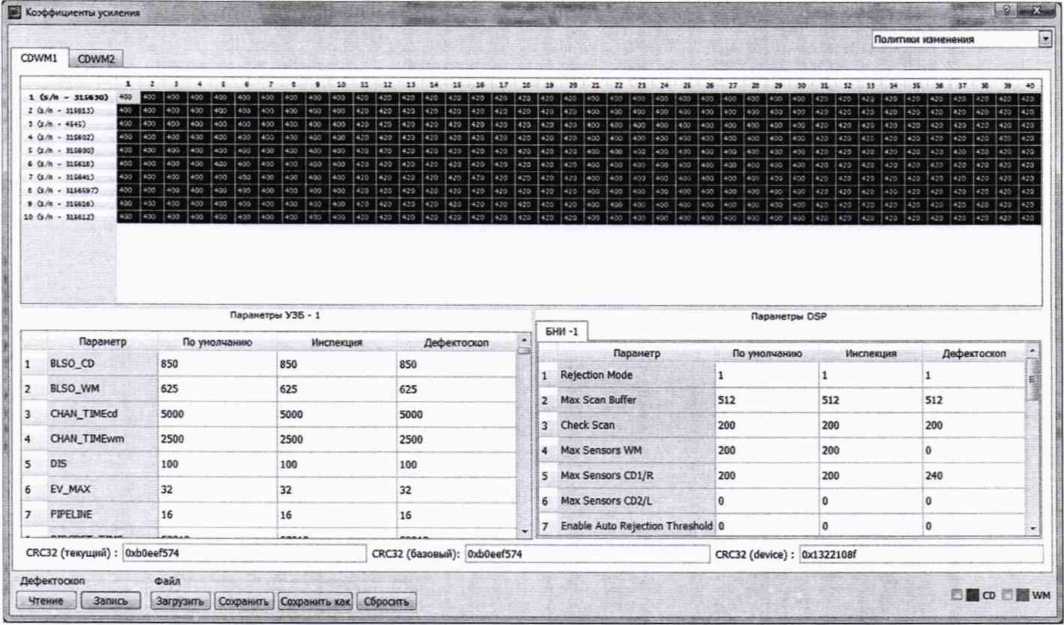
Task: Click the Сбросить button
Action: (386, 601)
